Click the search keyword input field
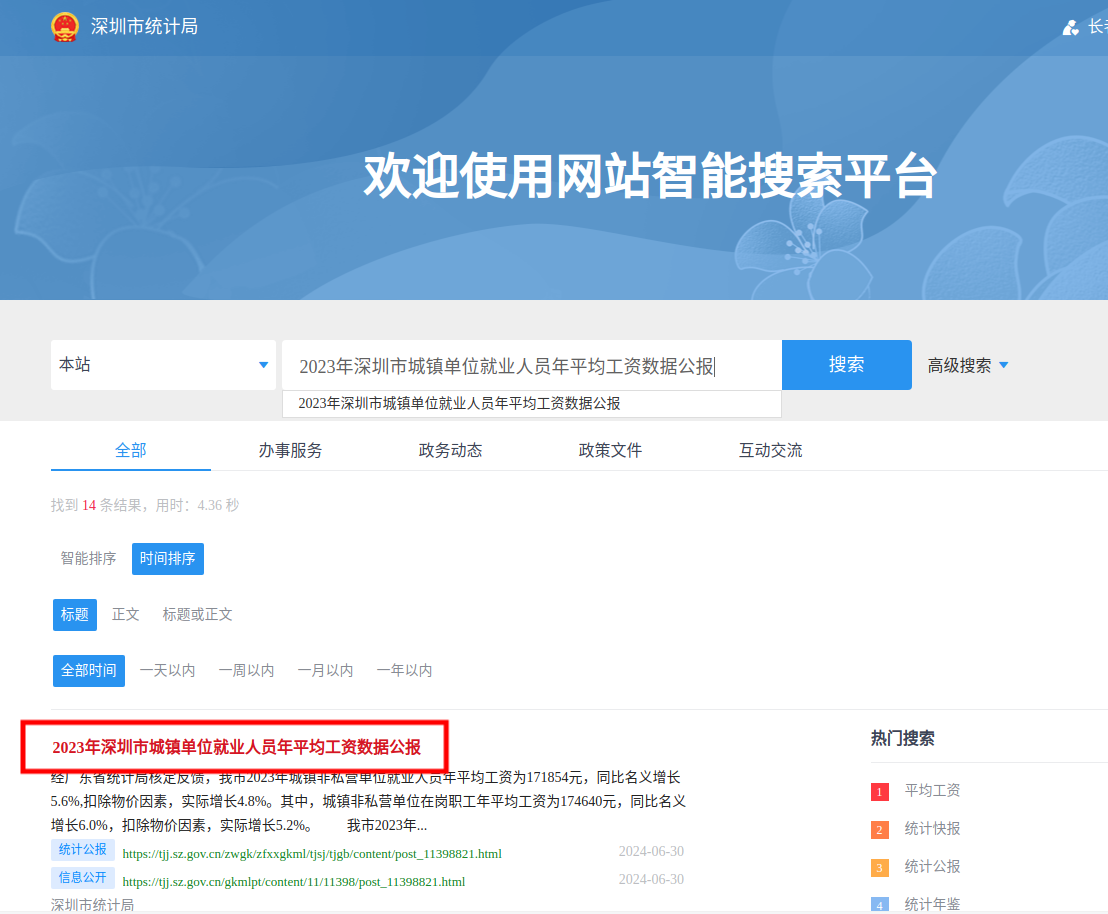The height and width of the screenshot is (914, 1108). (x=531, y=365)
